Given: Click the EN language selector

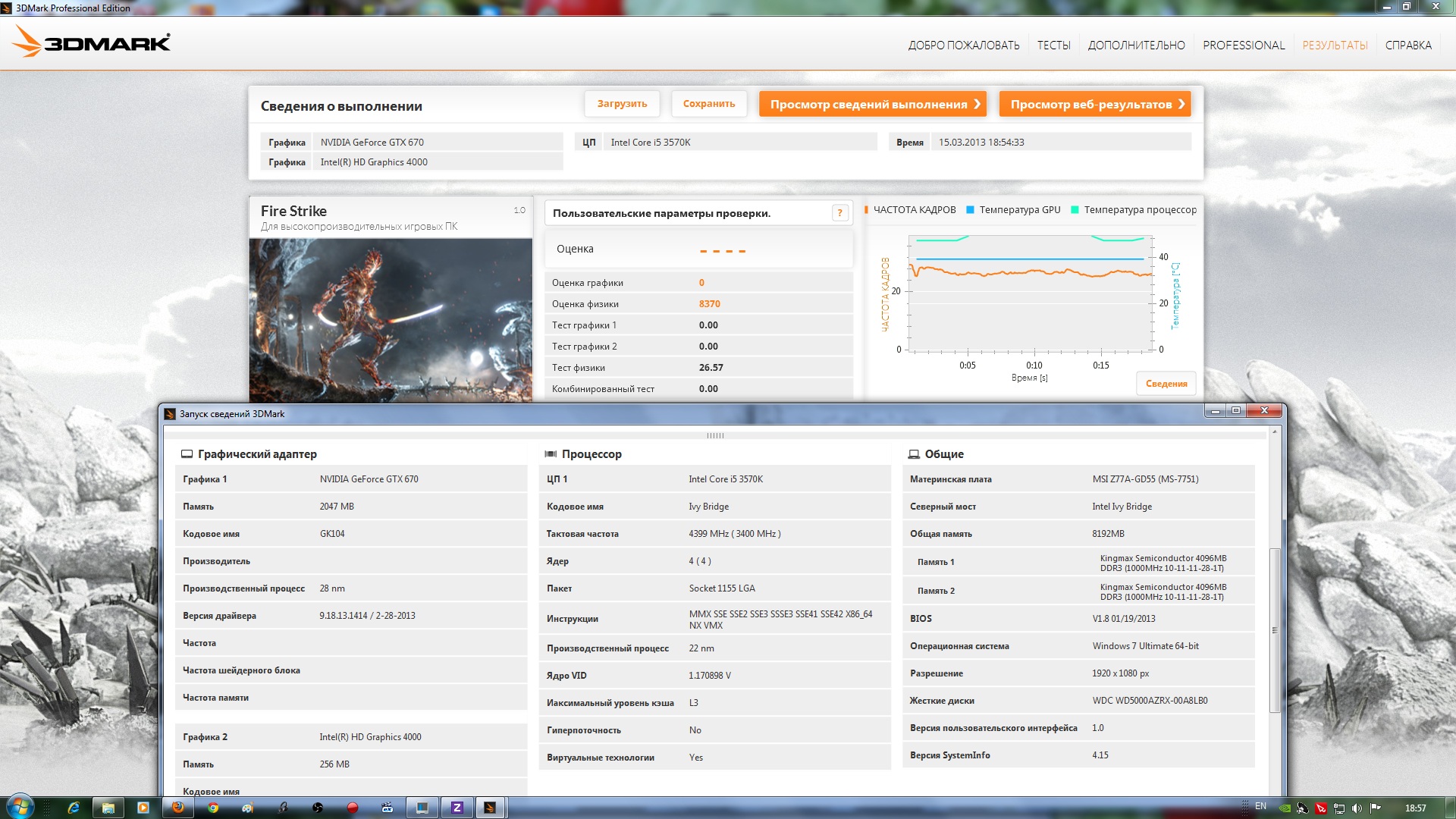Looking at the screenshot, I should coord(1260,806).
